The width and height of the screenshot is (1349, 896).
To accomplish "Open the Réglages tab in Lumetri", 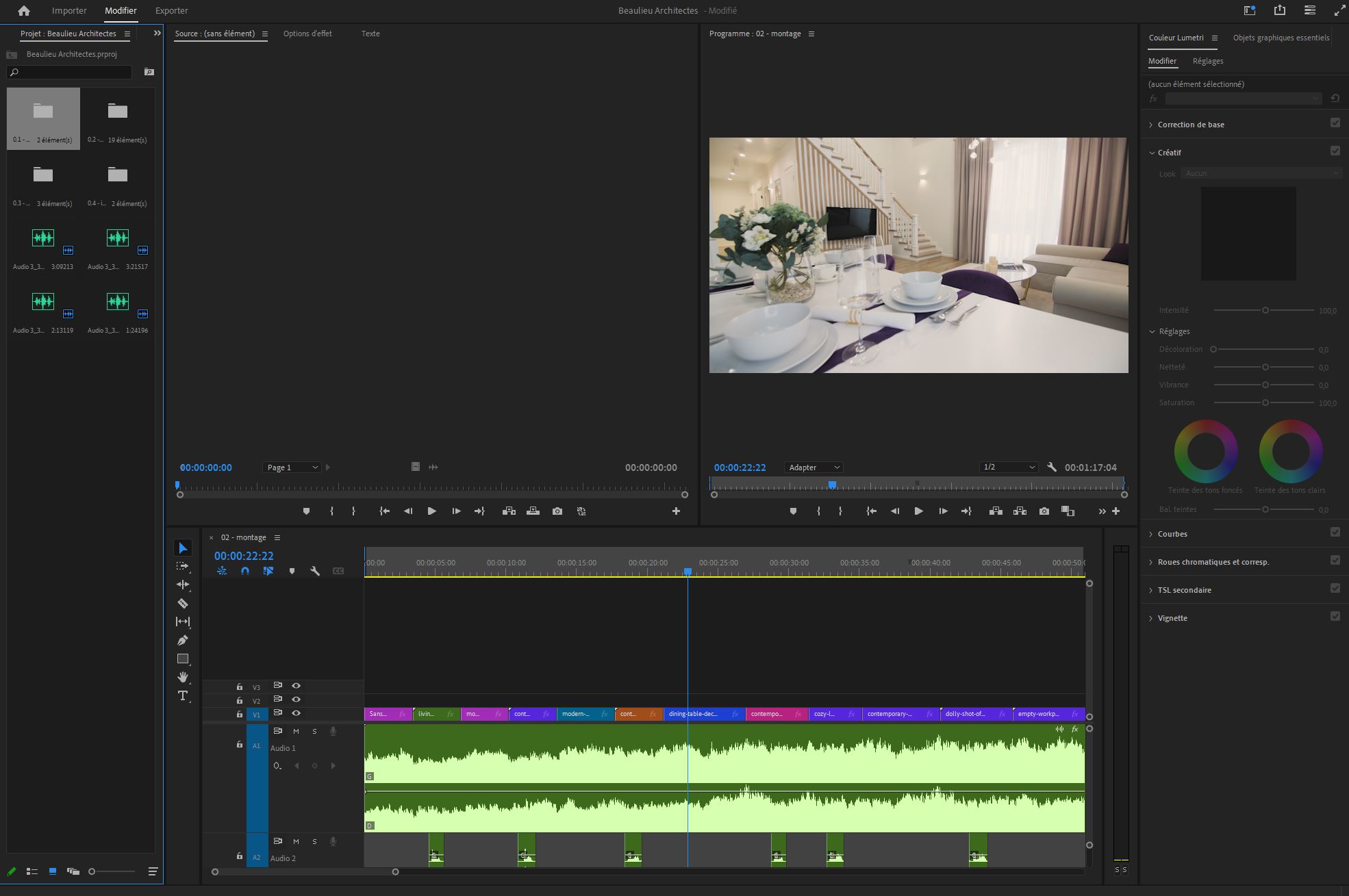I will (x=1207, y=61).
